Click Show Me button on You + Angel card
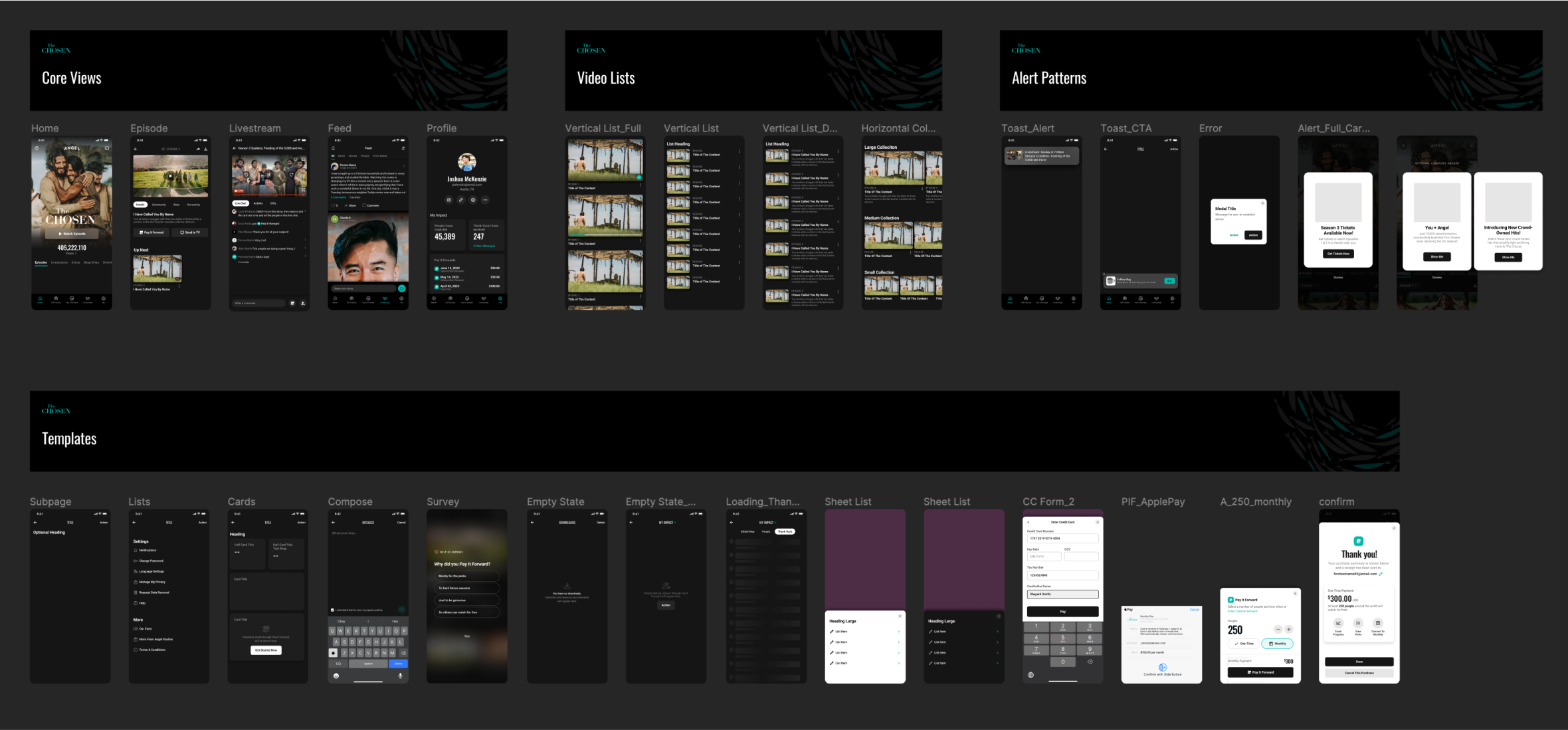Screen dimensions: 1568x730 pyautogui.click(x=1436, y=256)
